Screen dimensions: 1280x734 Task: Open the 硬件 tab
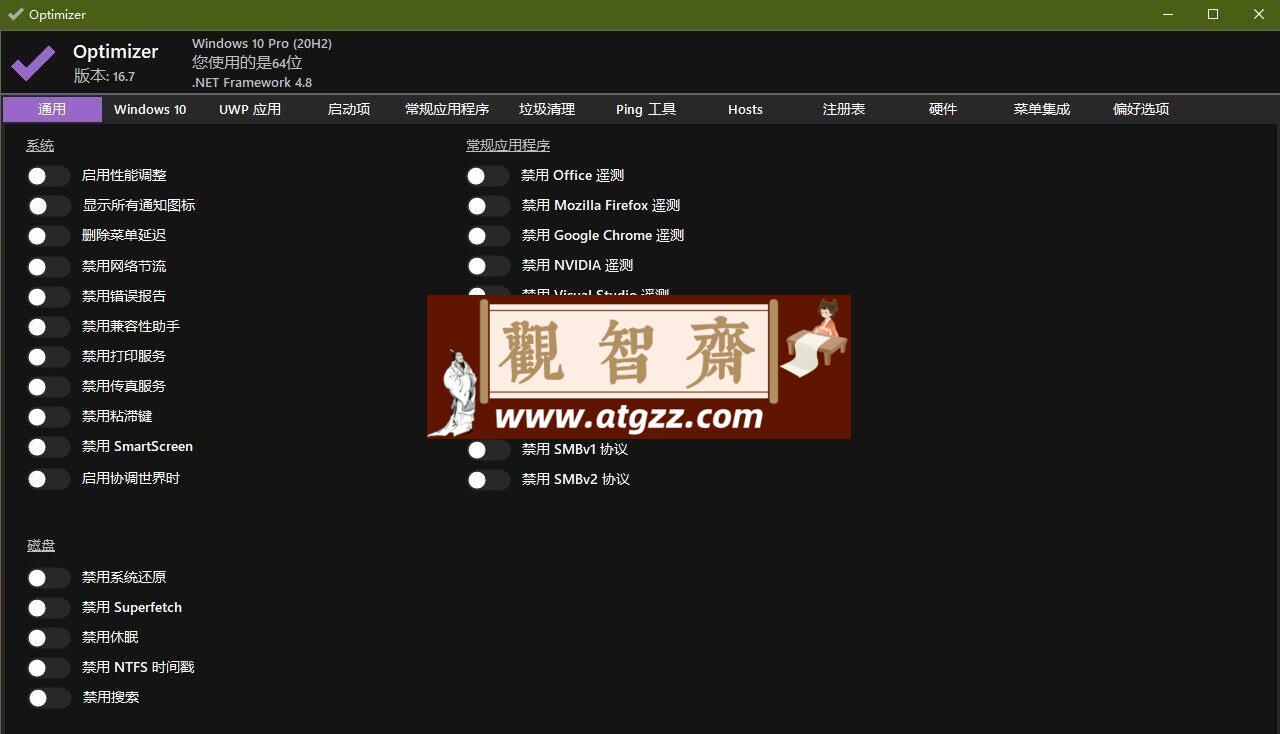click(943, 109)
